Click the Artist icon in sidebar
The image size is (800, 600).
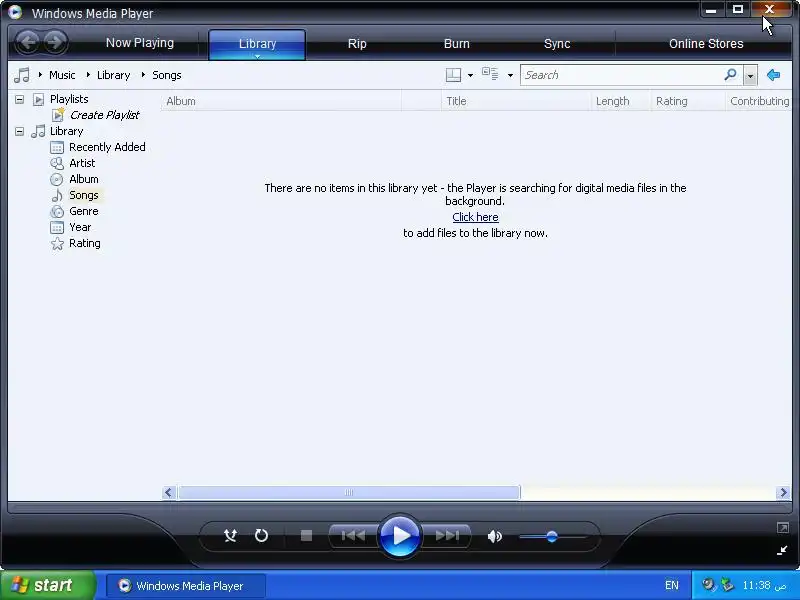point(57,163)
